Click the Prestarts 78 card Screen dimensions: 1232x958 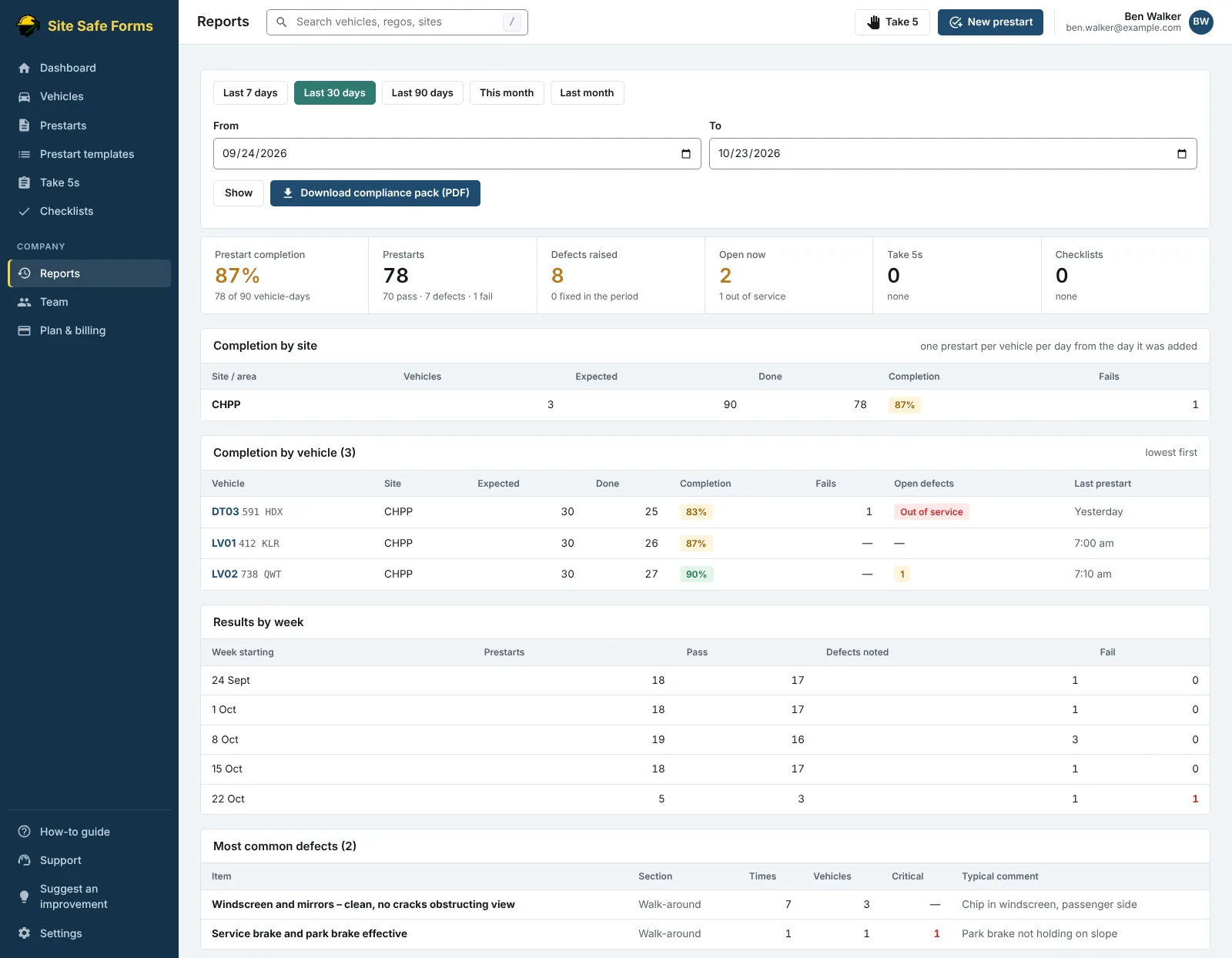pos(453,276)
